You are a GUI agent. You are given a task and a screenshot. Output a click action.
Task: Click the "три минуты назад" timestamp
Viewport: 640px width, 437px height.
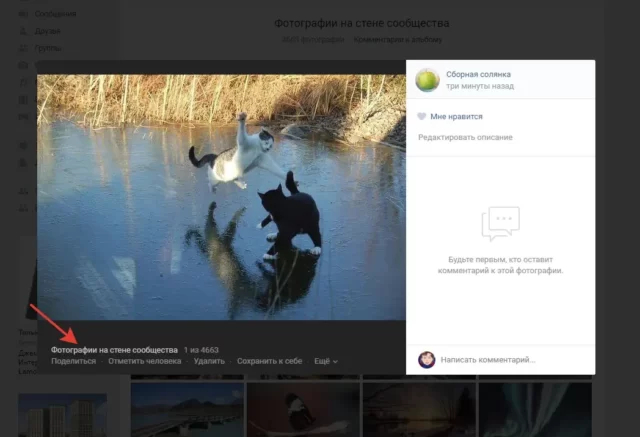click(x=480, y=86)
